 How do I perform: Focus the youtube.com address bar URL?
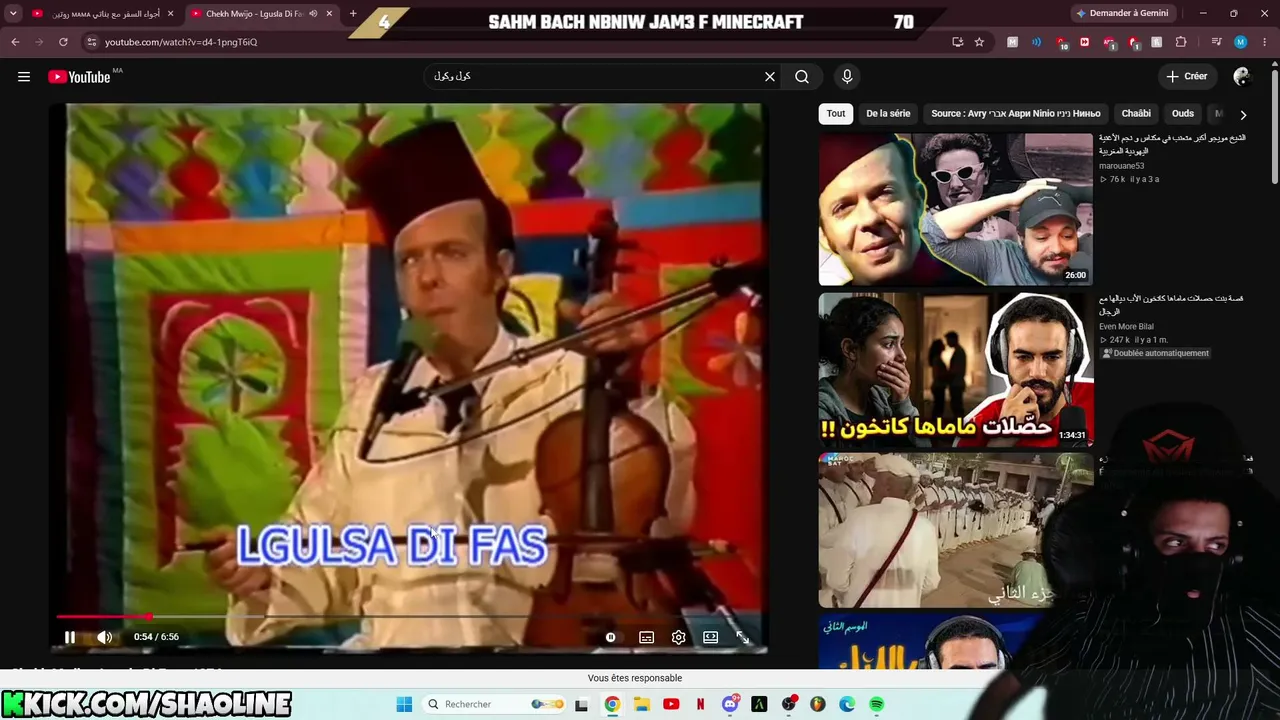point(181,42)
